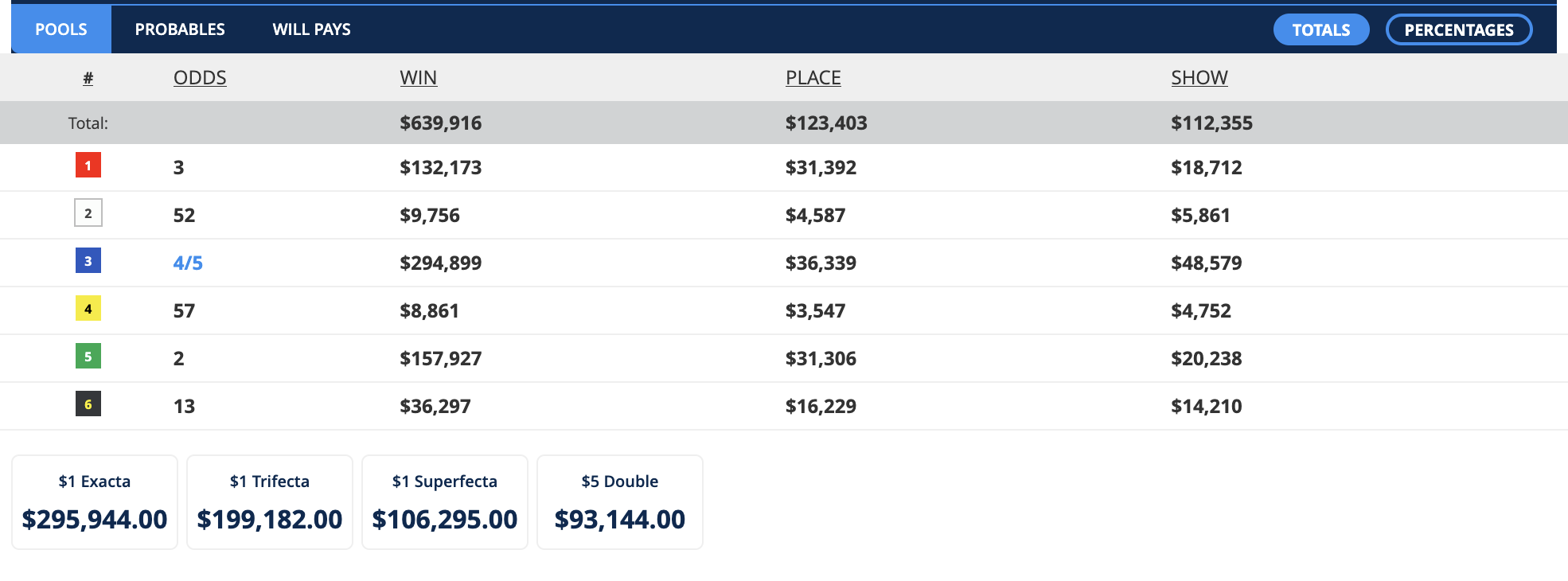The image size is (1568, 581).
Task: Sort by the Win column header
Action: 418,78
